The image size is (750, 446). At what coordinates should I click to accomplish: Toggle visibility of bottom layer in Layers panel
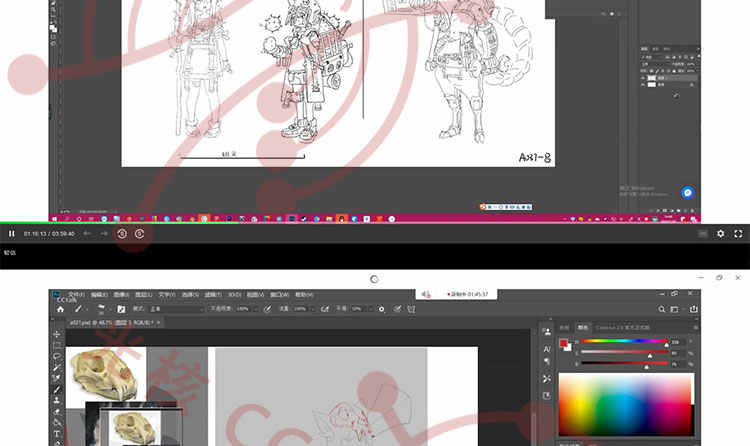[645, 86]
